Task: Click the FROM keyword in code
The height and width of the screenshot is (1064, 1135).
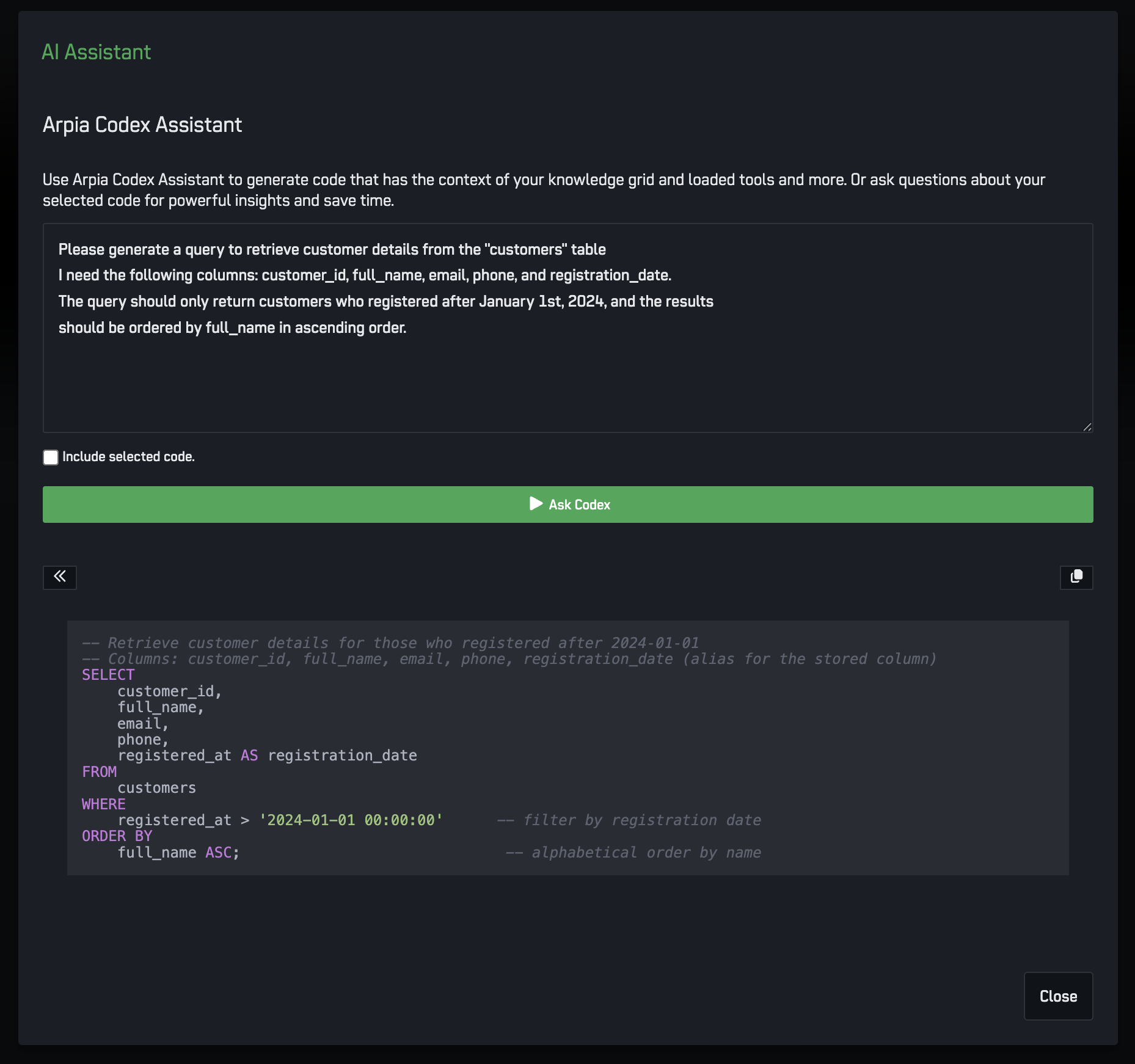Action: coord(99,772)
